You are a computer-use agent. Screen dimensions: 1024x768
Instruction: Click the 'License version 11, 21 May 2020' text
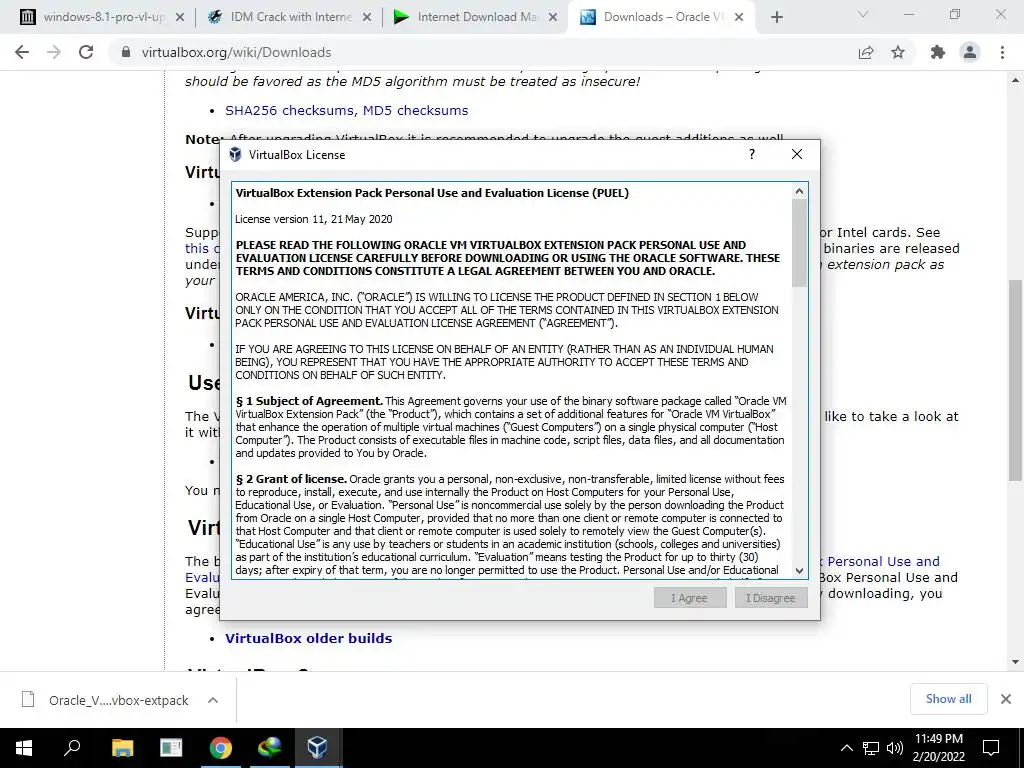pos(313,219)
